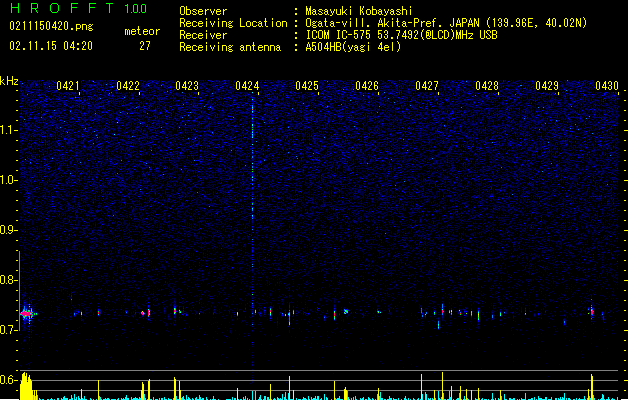Click the 1.0 kHz axis label
Viewport: 629px width, 400px height.
click(9, 180)
